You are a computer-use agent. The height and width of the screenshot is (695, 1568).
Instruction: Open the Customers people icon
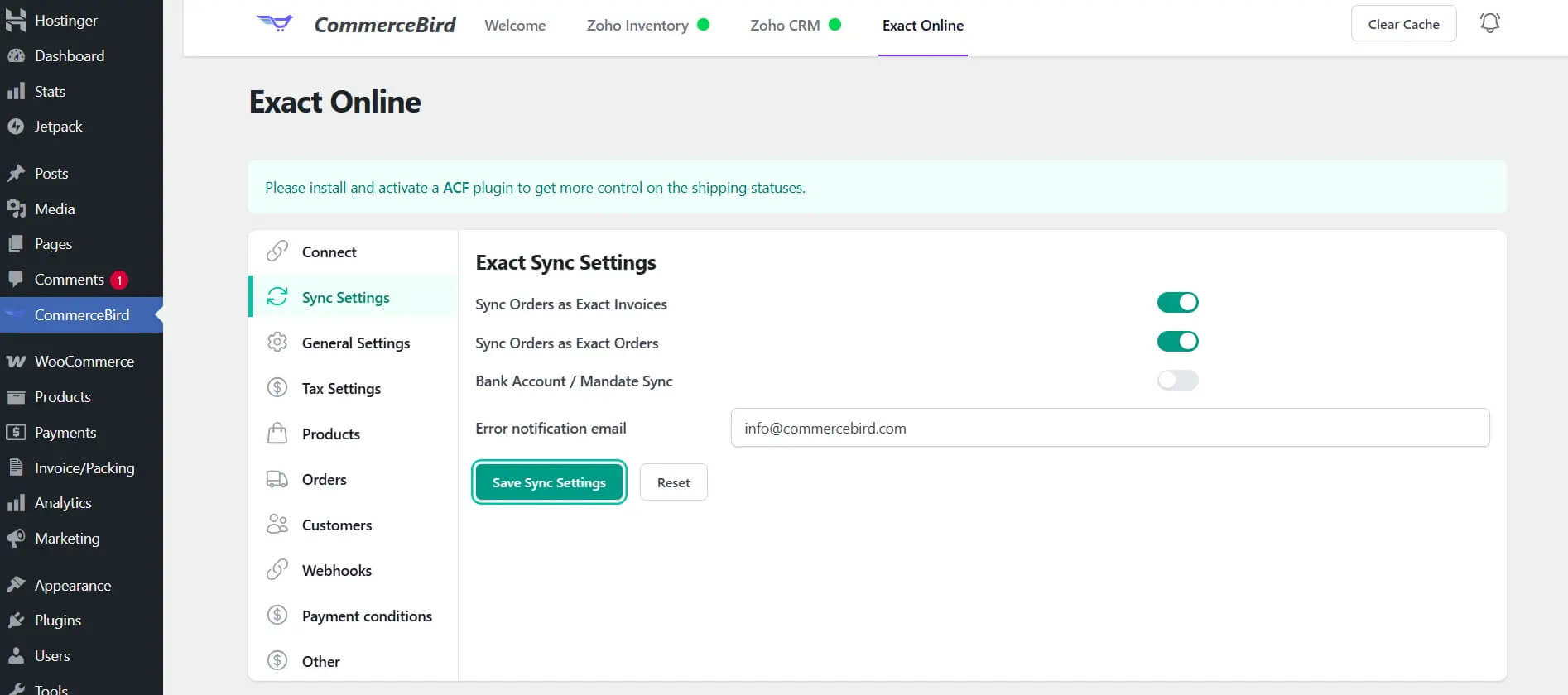(x=277, y=525)
